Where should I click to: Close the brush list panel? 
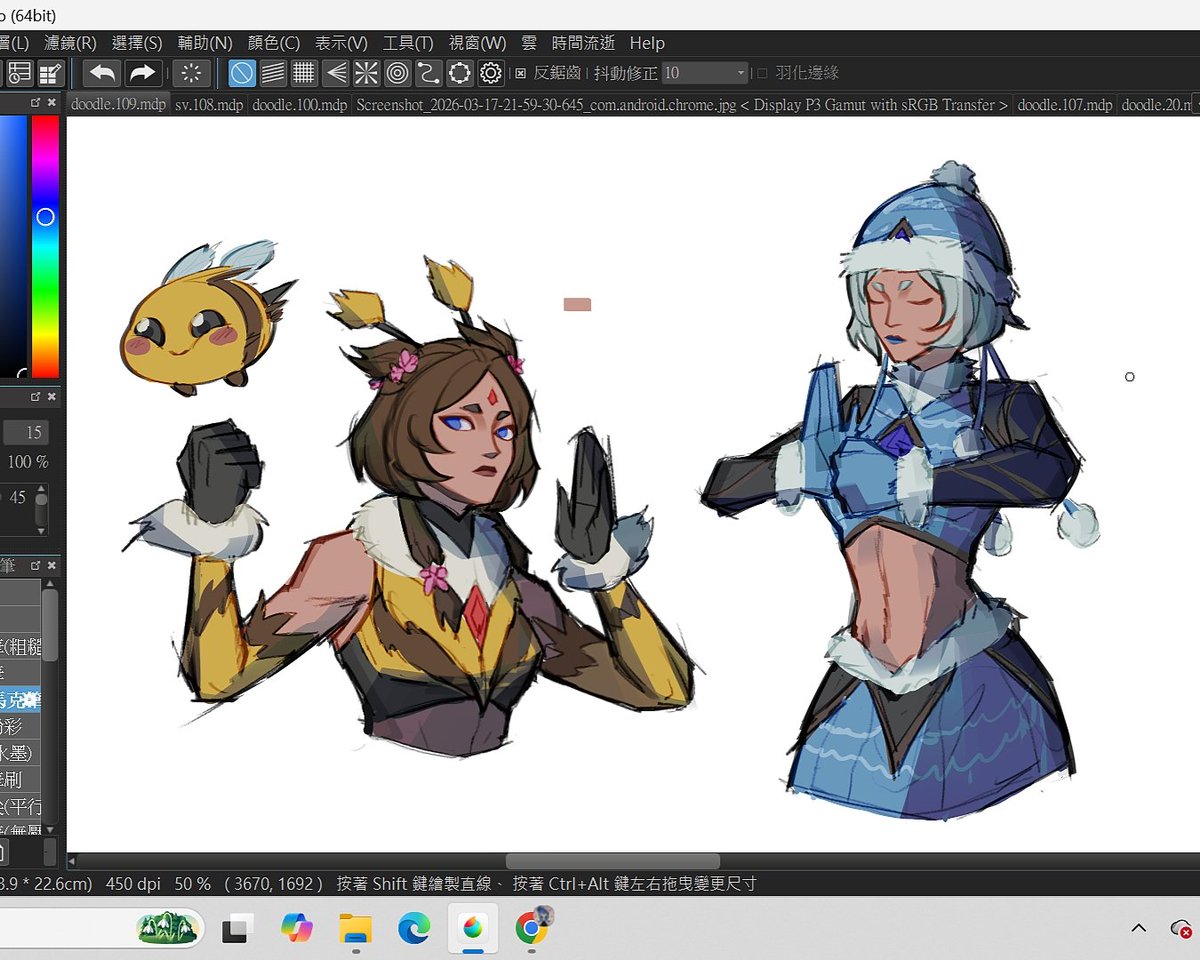[x=52, y=566]
